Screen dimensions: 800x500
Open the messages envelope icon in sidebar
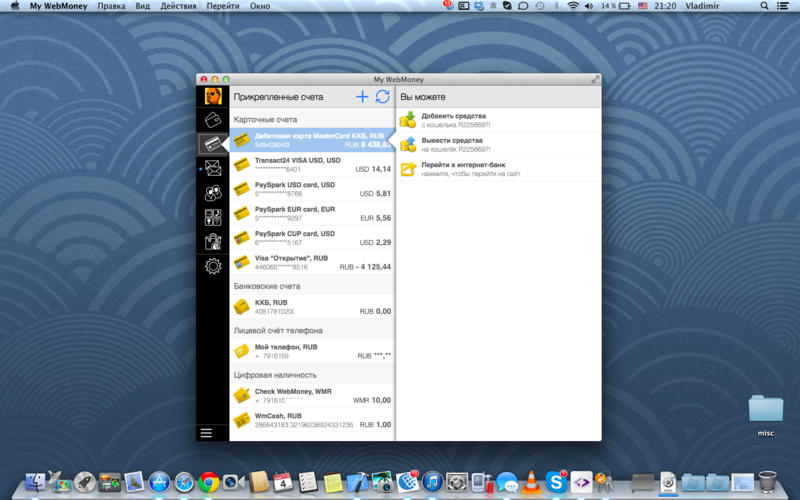click(x=213, y=168)
